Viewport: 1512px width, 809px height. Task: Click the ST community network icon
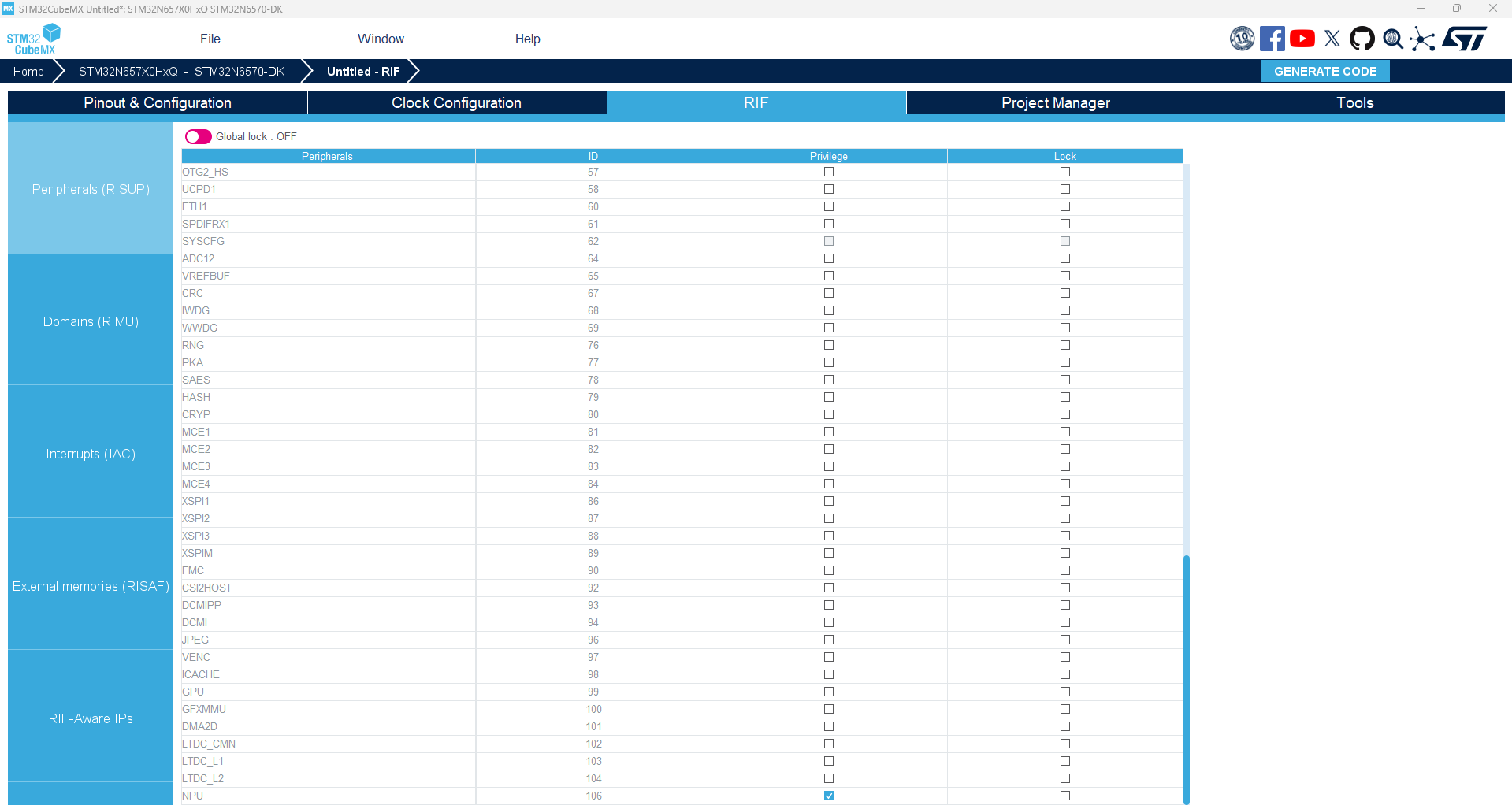point(1422,39)
